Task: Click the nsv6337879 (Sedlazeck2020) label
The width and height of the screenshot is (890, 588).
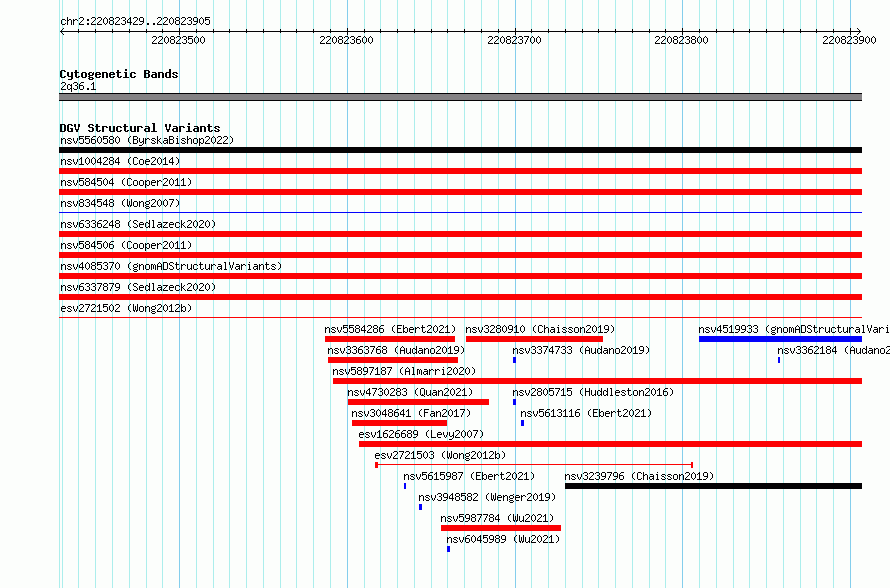Action: coord(138,287)
